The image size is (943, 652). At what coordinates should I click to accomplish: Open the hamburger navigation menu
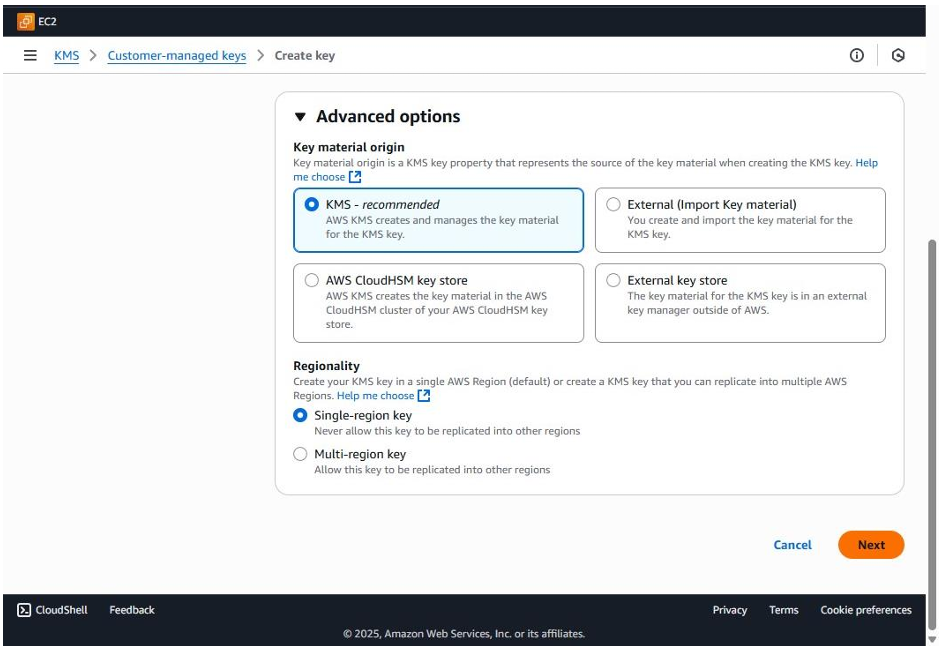[30, 55]
